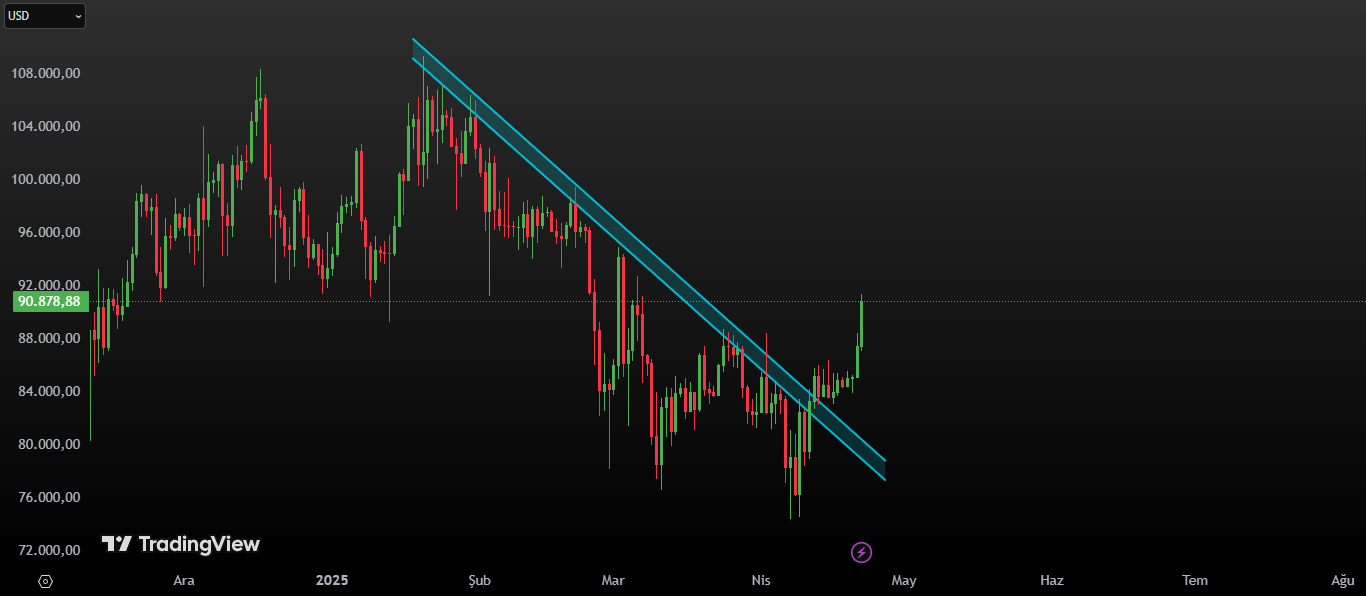Click the chart settings gear icon

click(45, 581)
